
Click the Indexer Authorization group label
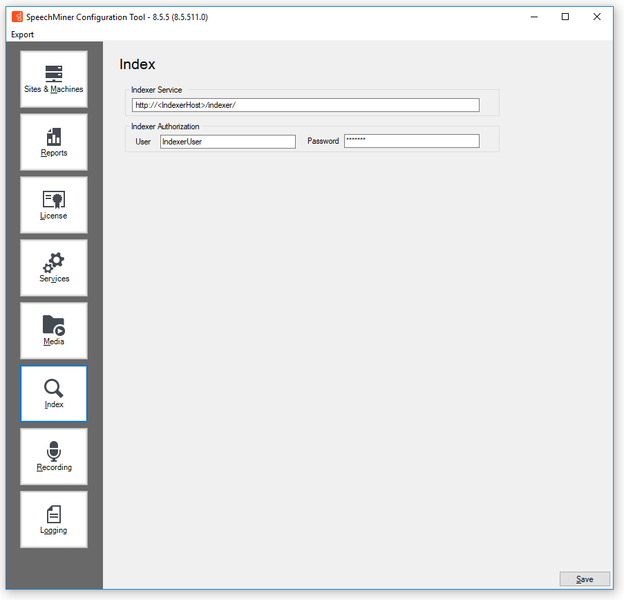(x=165, y=127)
